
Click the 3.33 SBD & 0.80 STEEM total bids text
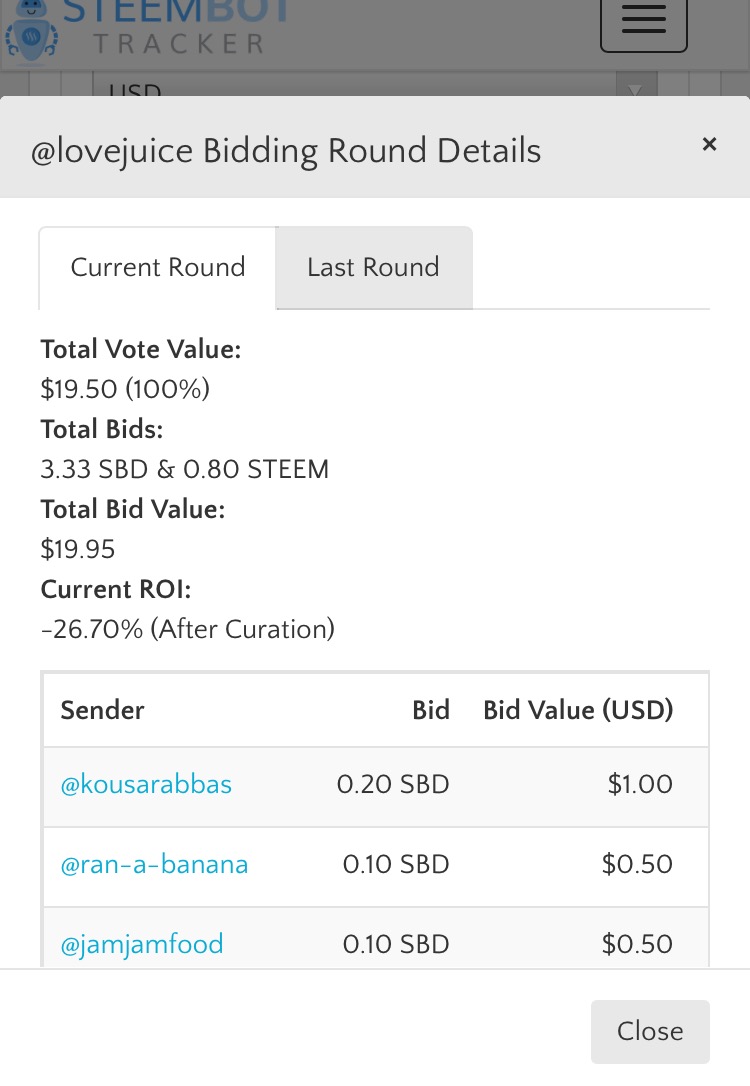coord(185,469)
